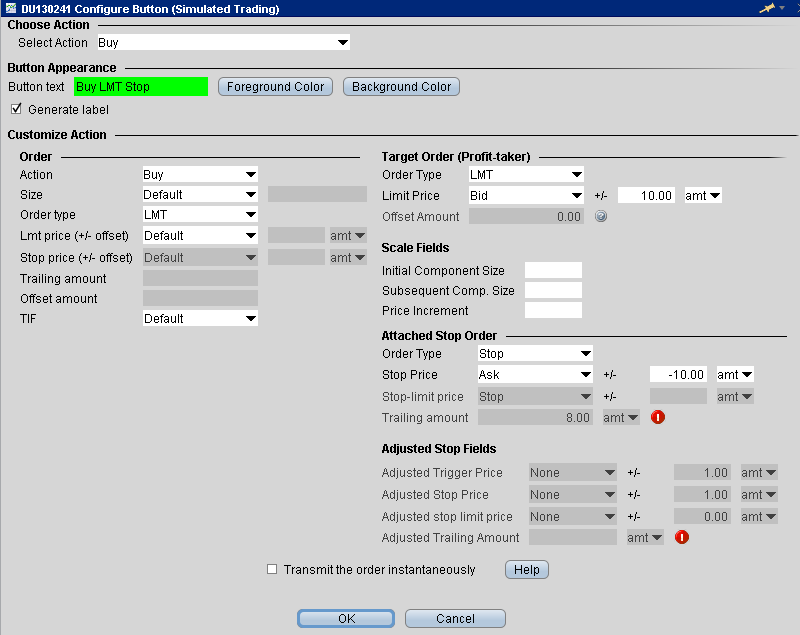Screen dimensions: 800x635
Task: Open the Target Order Limit Price Bid dropdown
Action: coord(526,196)
